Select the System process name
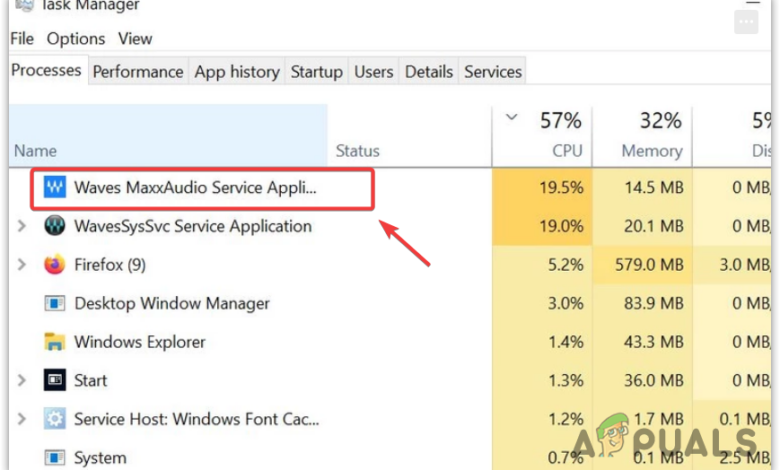 click(100, 458)
